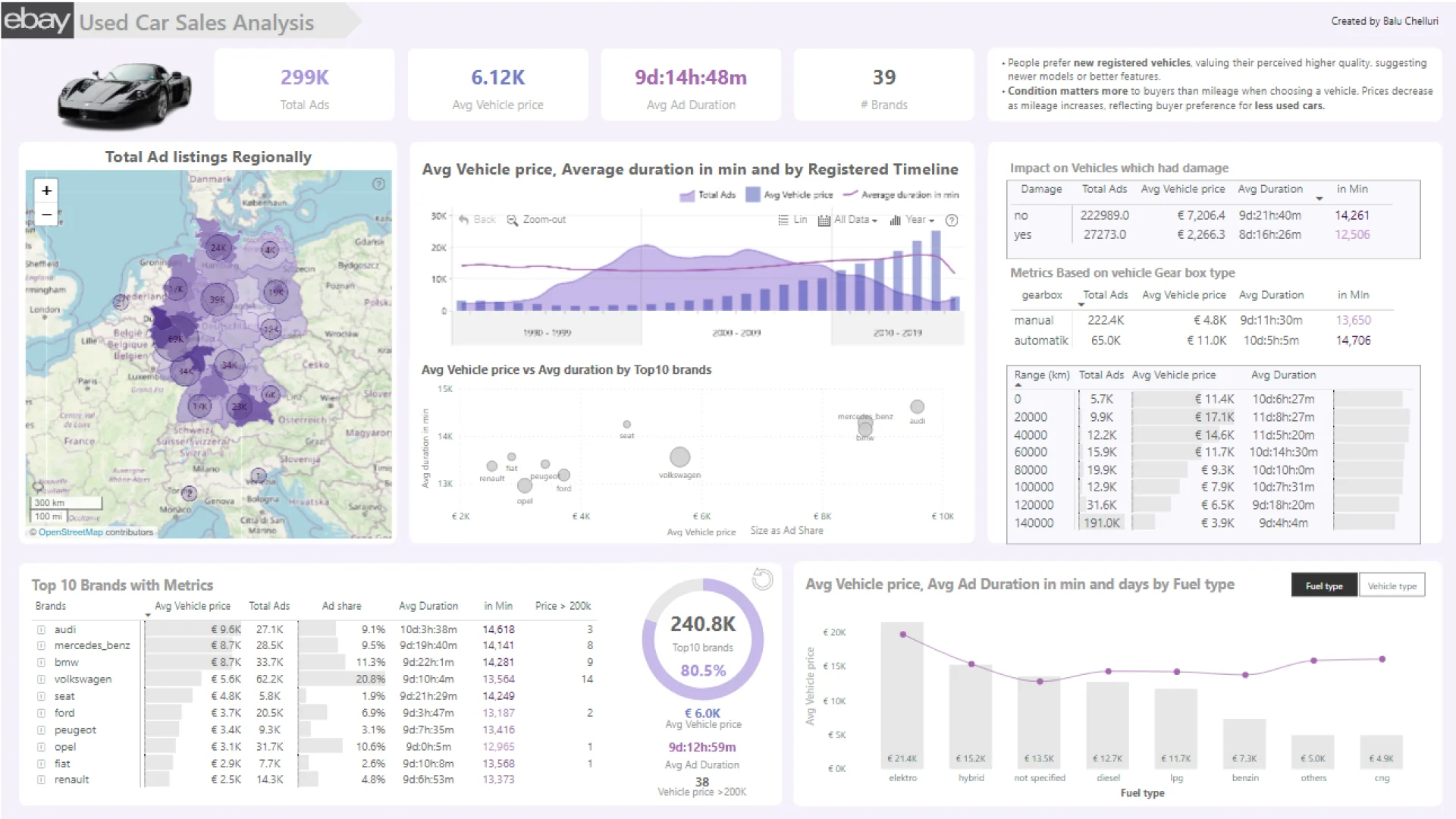1456x819 pixels.
Task: Zoom out the regional map
Action: pos(46,215)
